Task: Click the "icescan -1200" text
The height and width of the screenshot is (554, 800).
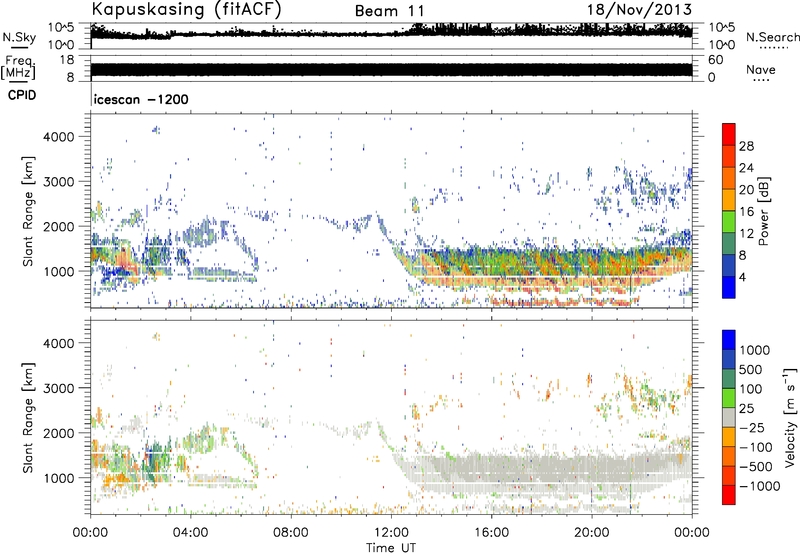Action: (x=141, y=99)
